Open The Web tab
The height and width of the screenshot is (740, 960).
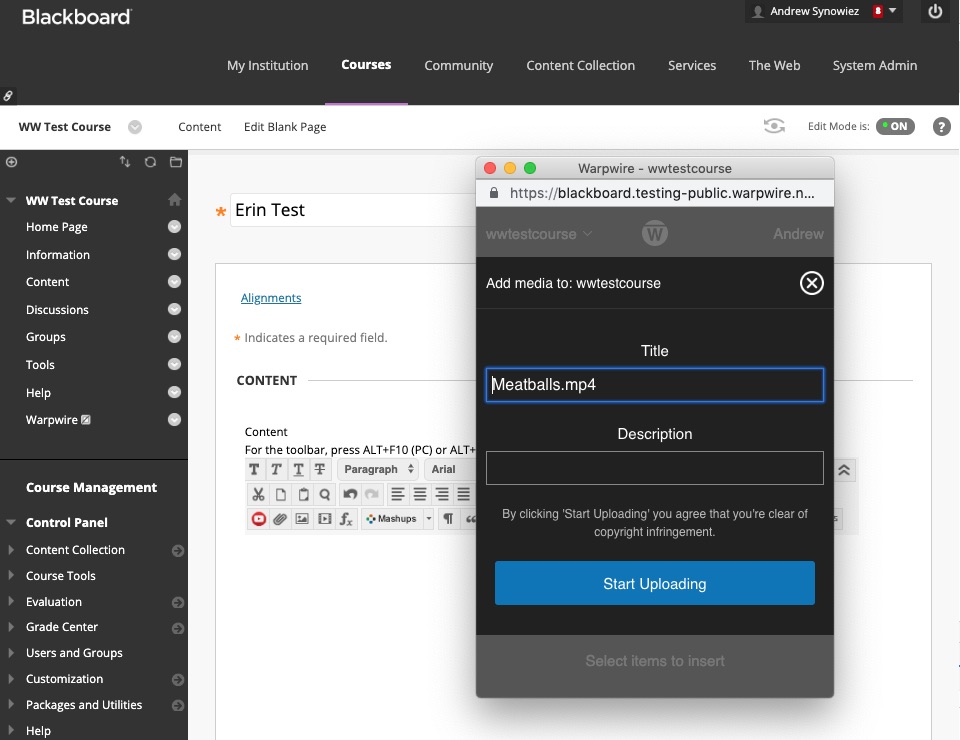[x=774, y=65]
